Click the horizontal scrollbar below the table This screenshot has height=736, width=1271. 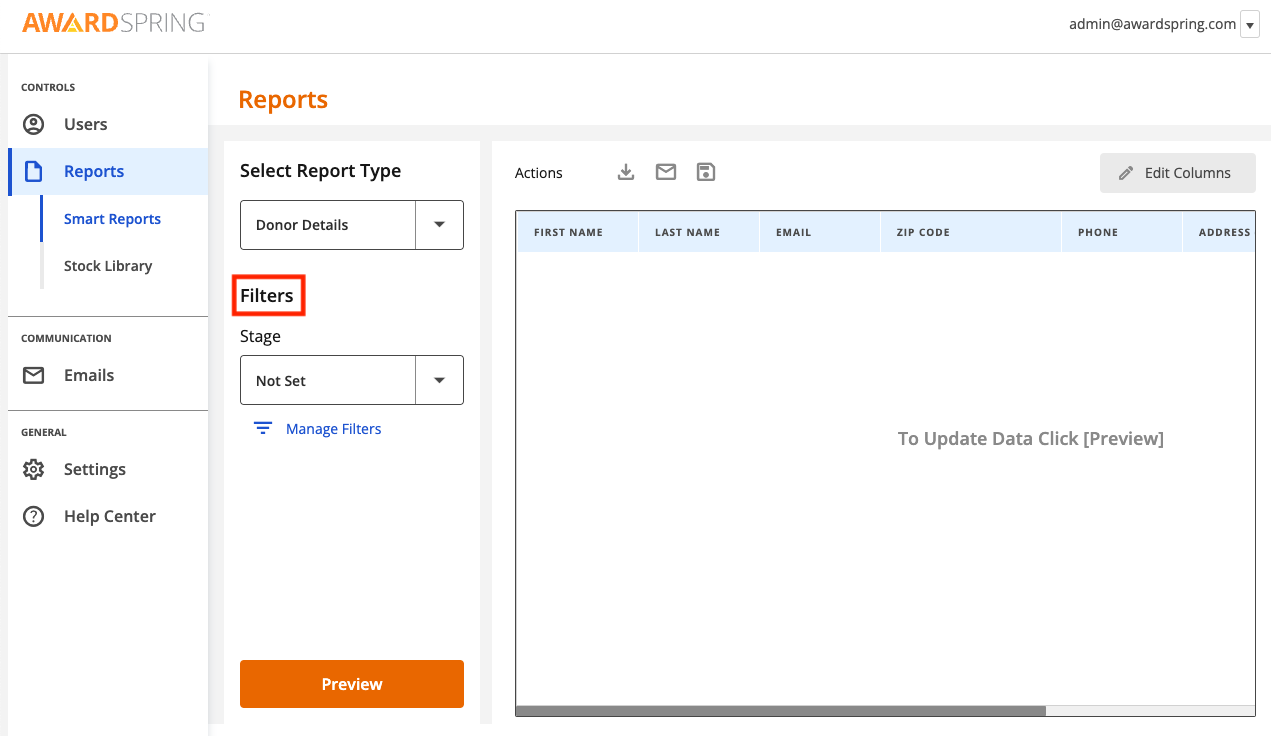[780, 710]
